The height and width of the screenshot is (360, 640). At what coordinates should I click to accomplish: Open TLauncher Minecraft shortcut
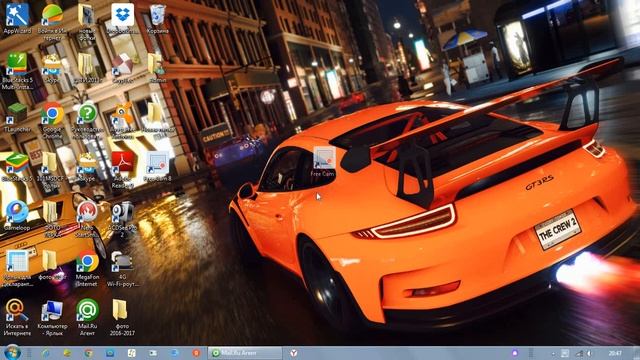(17, 117)
